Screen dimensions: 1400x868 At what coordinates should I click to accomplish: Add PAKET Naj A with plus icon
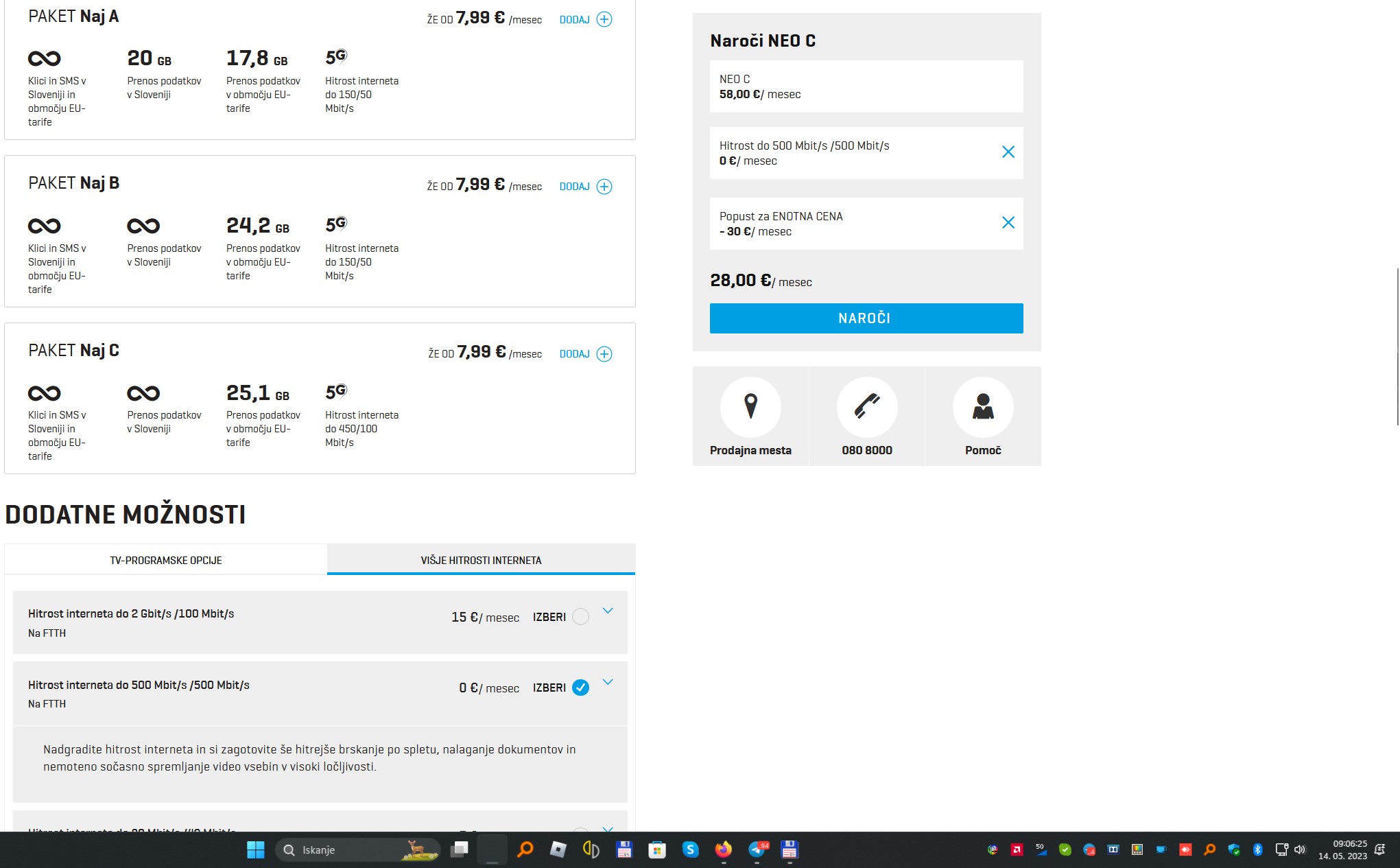pyautogui.click(x=604, y=19)
